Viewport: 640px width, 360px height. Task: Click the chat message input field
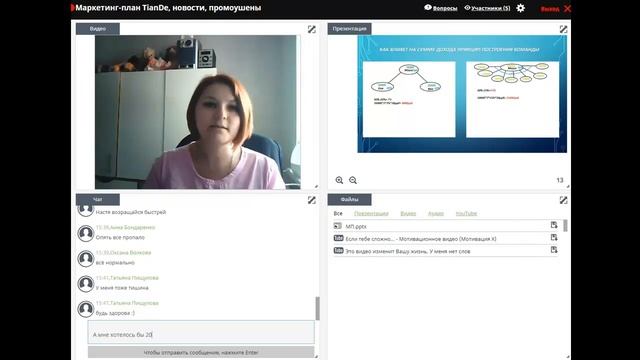pyautogui.click(x=201, y=332)
